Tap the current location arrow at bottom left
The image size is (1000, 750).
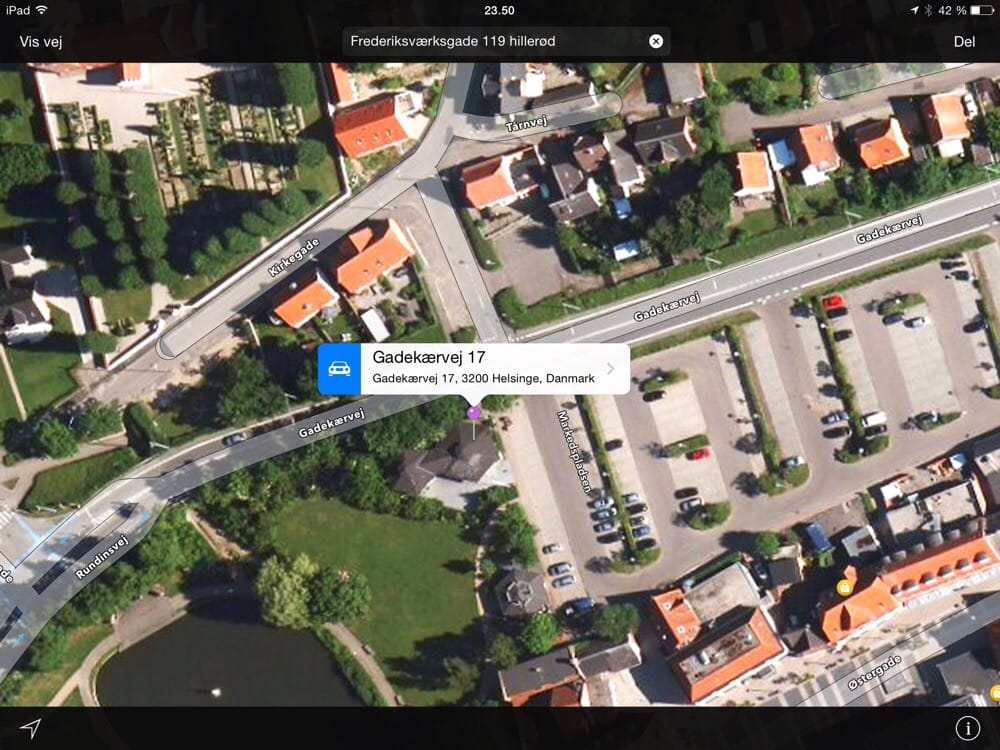coord(31,728)
